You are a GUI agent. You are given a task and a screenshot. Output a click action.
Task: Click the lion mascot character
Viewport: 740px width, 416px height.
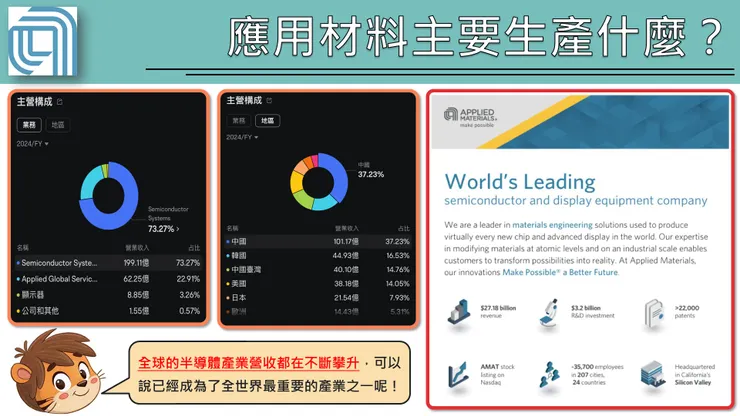(x=56, y=372)
